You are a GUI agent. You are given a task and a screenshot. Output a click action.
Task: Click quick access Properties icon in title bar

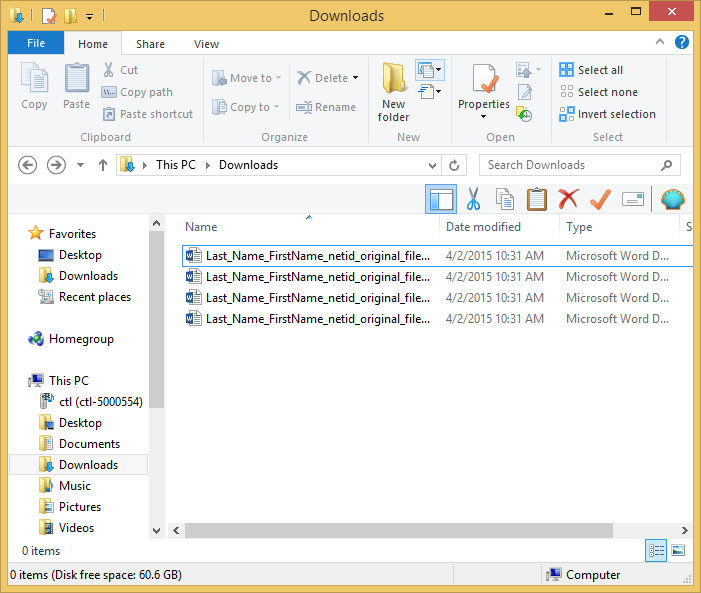[x=49, y=16]
